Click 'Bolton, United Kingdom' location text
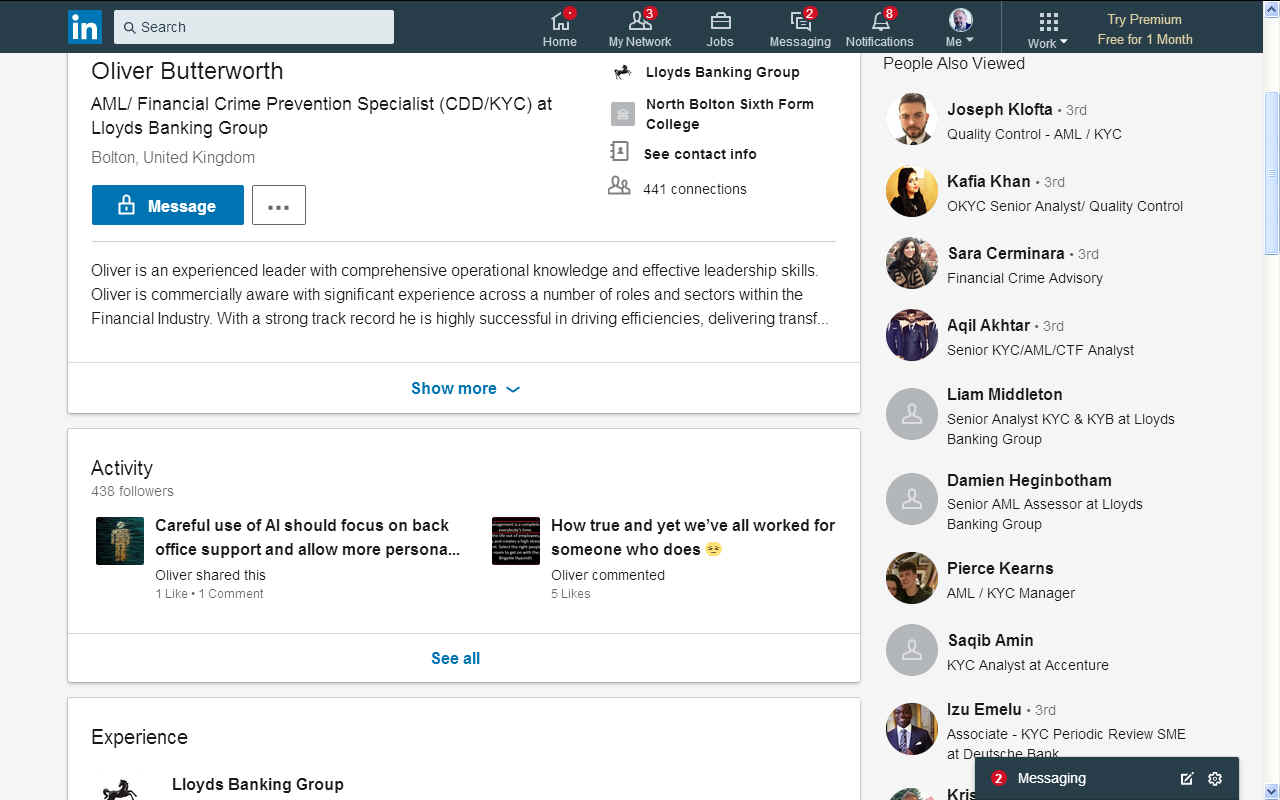Viewport: 1280px width, 800px height. point(173,157)
